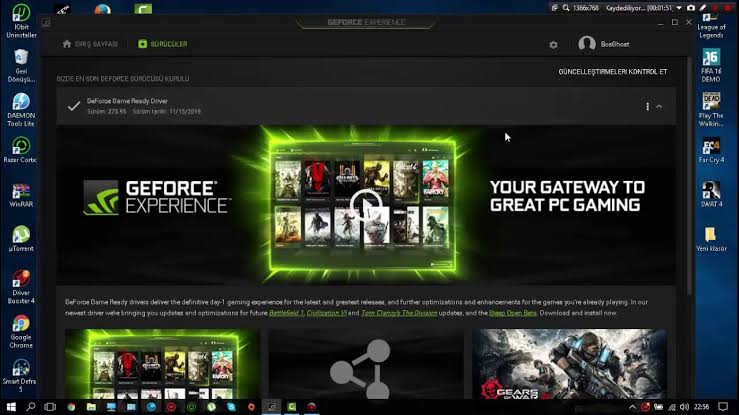Viewport: 739px width, 415px height.
Task: Open League of Legends desktop shortcut
Action: (711, 26)
